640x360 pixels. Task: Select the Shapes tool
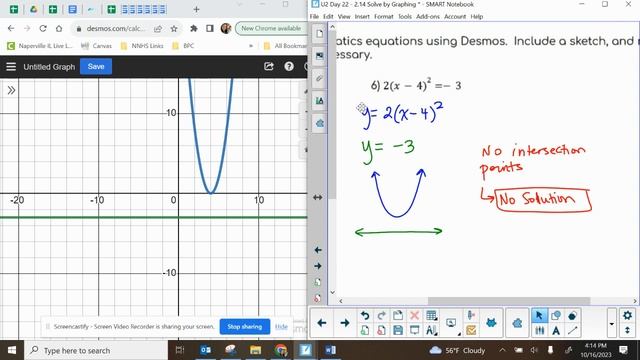pyautogui.click(x=556, y=316)
